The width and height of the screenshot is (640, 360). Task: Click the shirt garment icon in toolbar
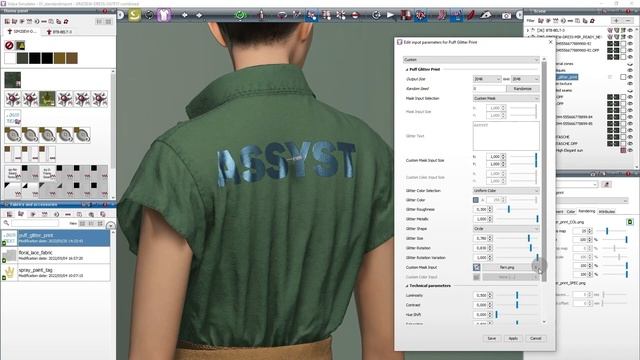164,15
